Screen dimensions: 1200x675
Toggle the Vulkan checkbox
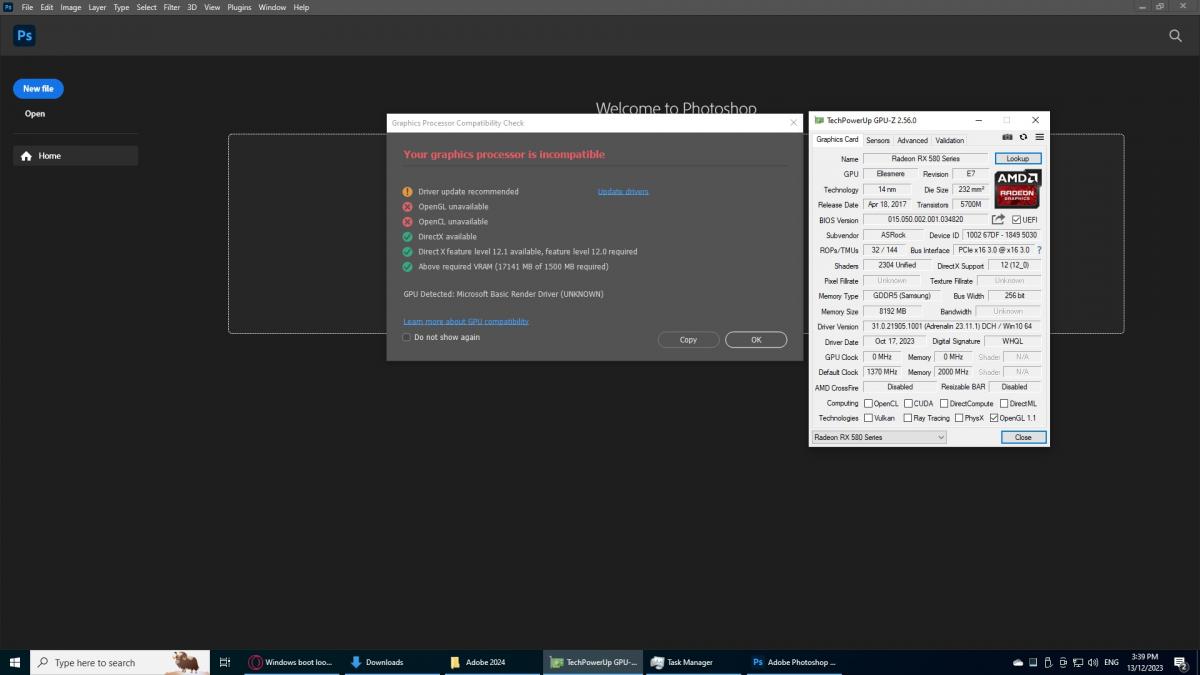pyautogui.click(x=868, y=418)
